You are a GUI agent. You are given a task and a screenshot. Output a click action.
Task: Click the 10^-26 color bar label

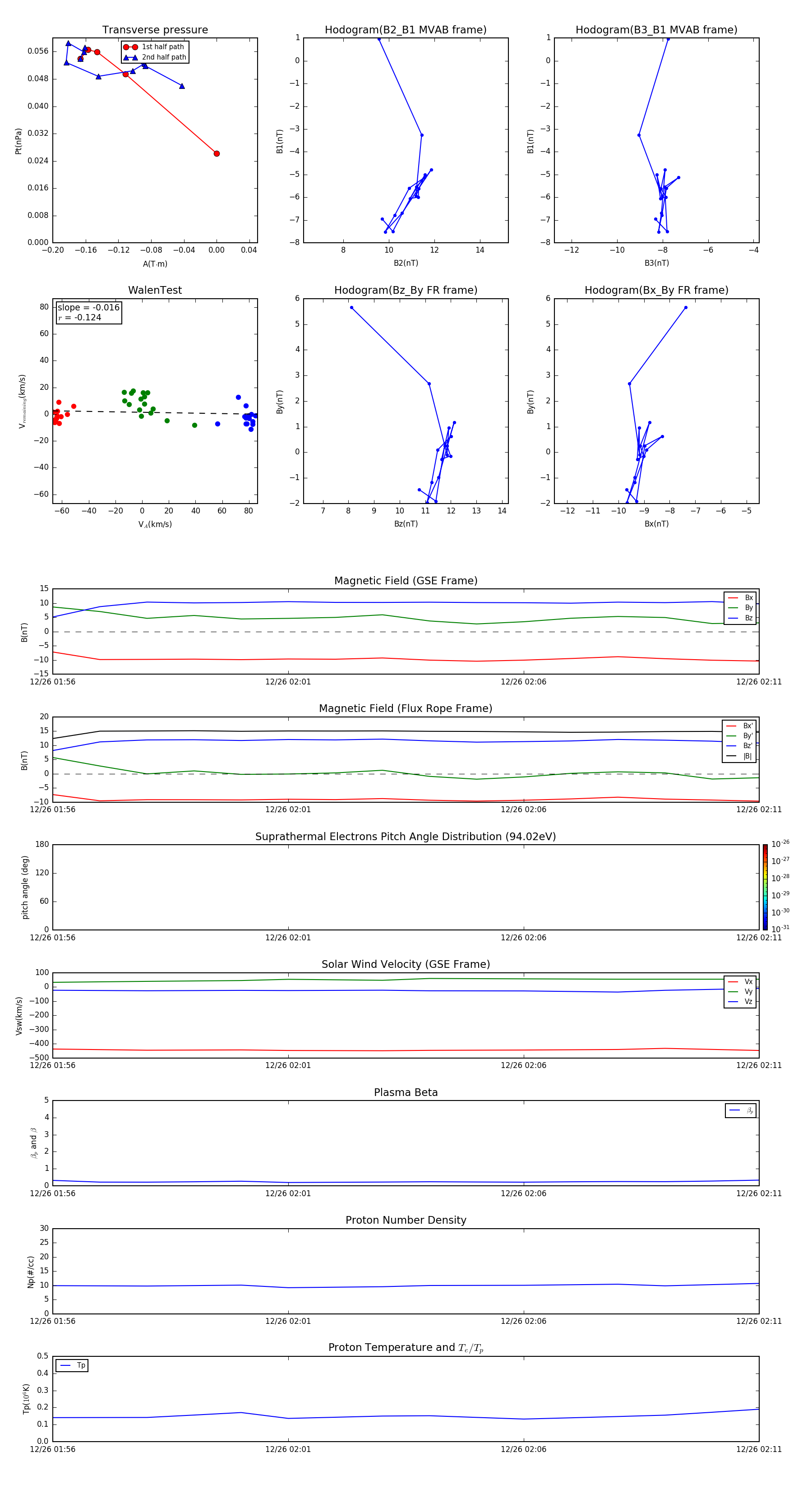click(780, 844)
